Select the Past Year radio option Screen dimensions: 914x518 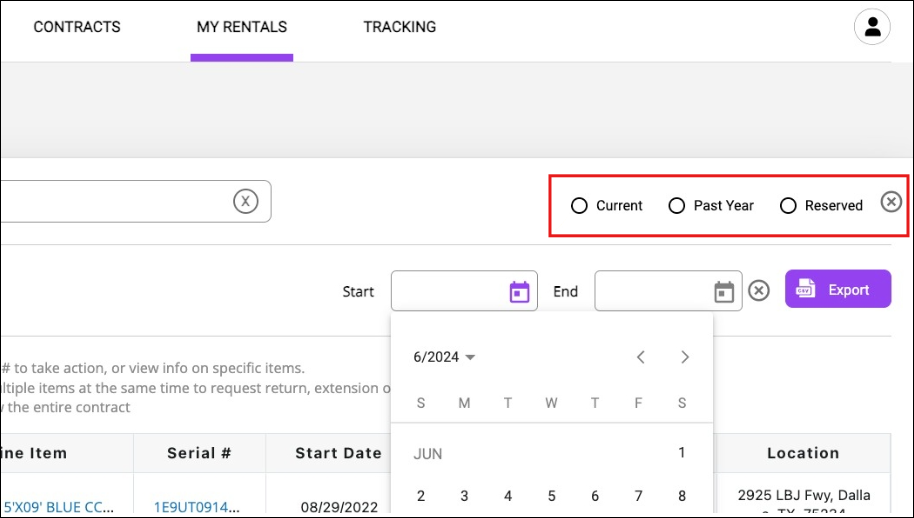click(677, 206)
